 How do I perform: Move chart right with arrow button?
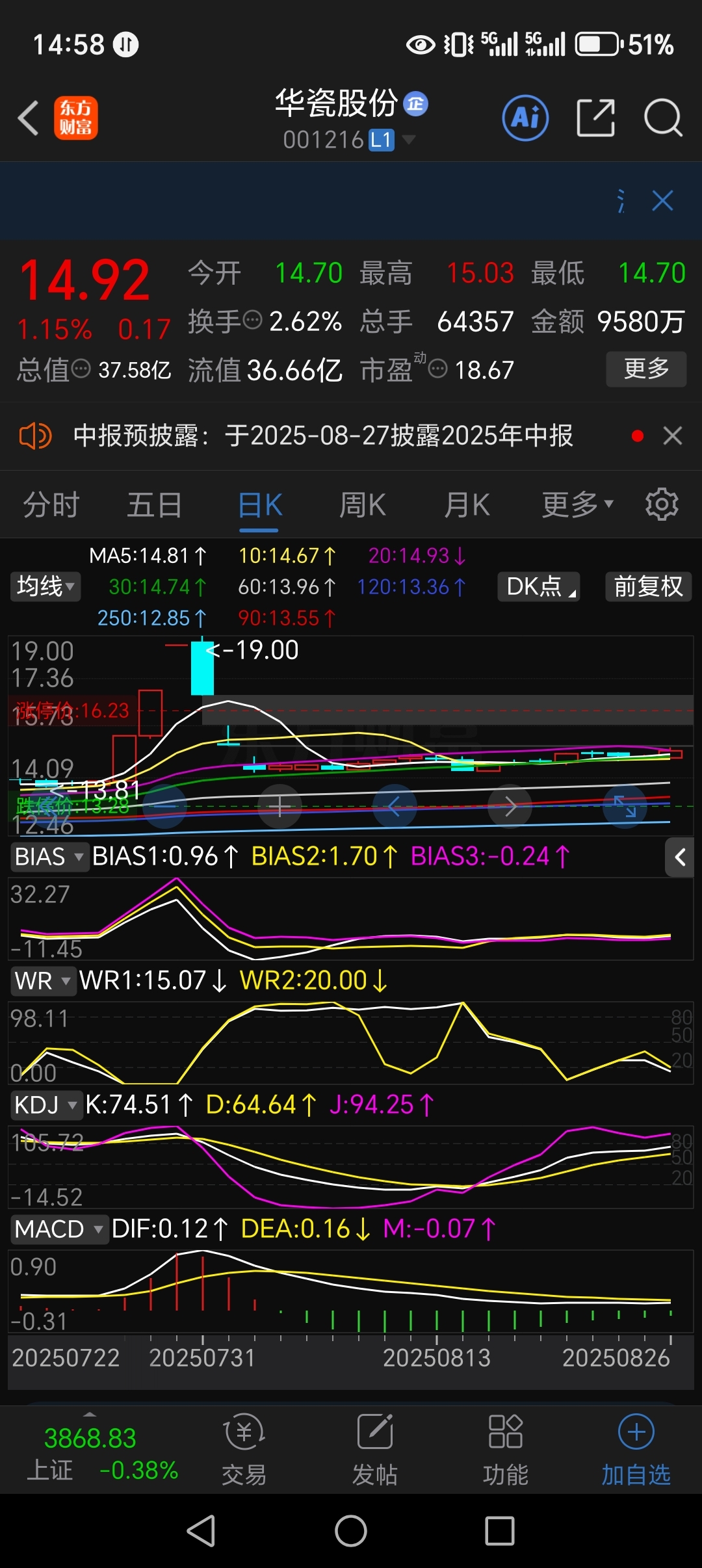pyautogui.click(x=510, y=807)
